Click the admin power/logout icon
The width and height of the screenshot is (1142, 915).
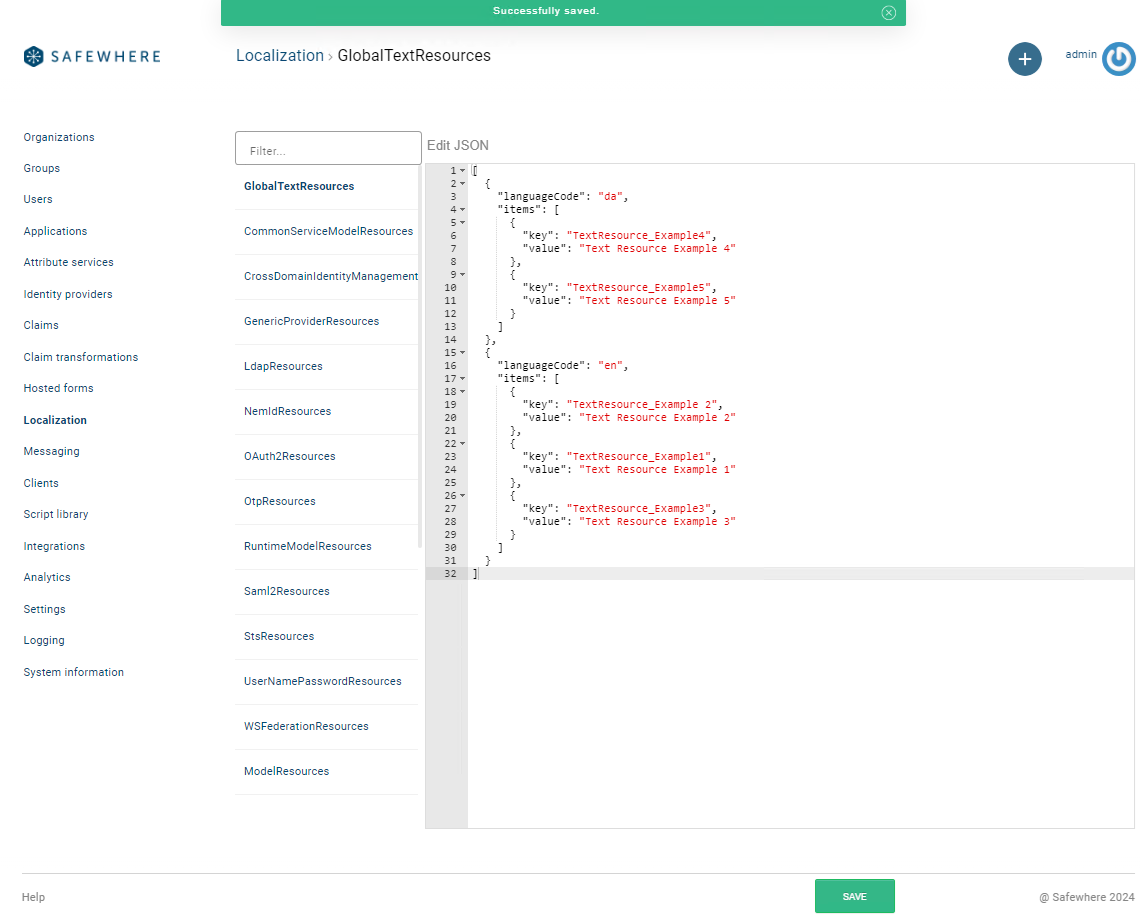click(x=1118, y=59)
